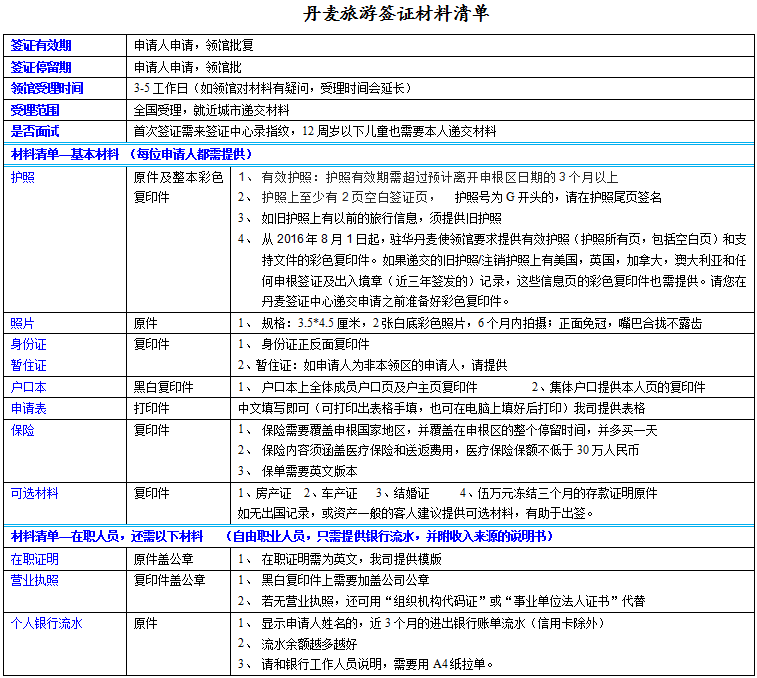Click the 保单需要英文版本 line

[x=297, y=471]
